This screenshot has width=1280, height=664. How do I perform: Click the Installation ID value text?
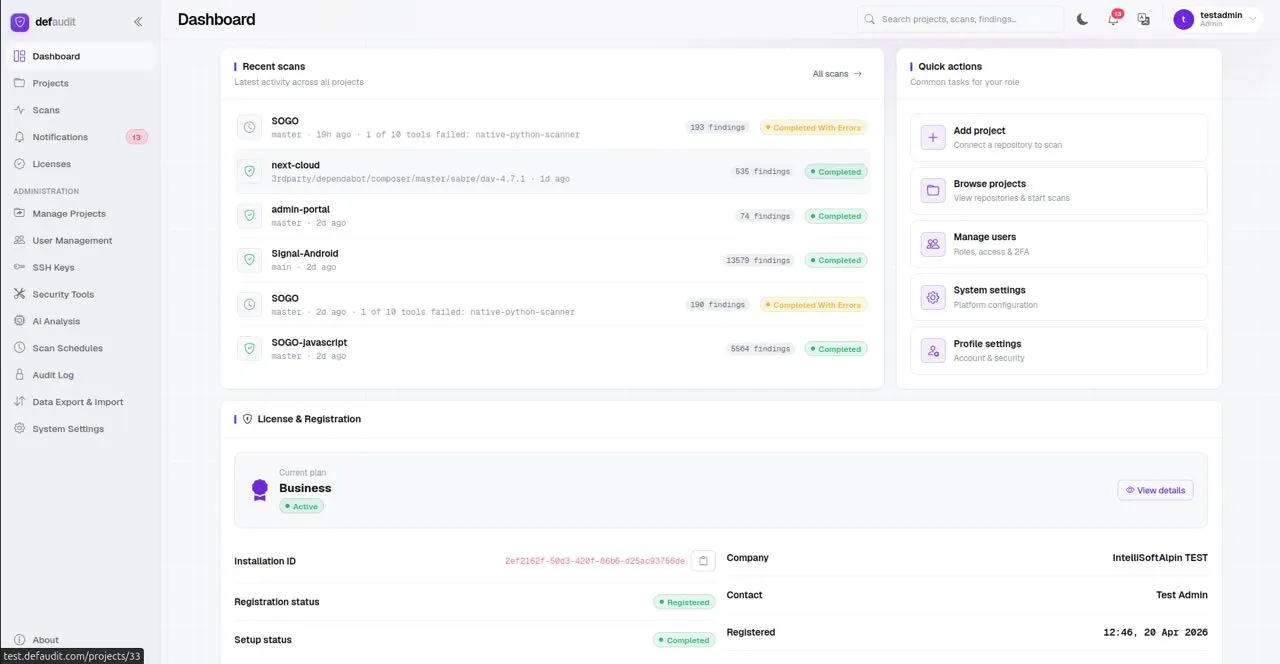(595, 561)
